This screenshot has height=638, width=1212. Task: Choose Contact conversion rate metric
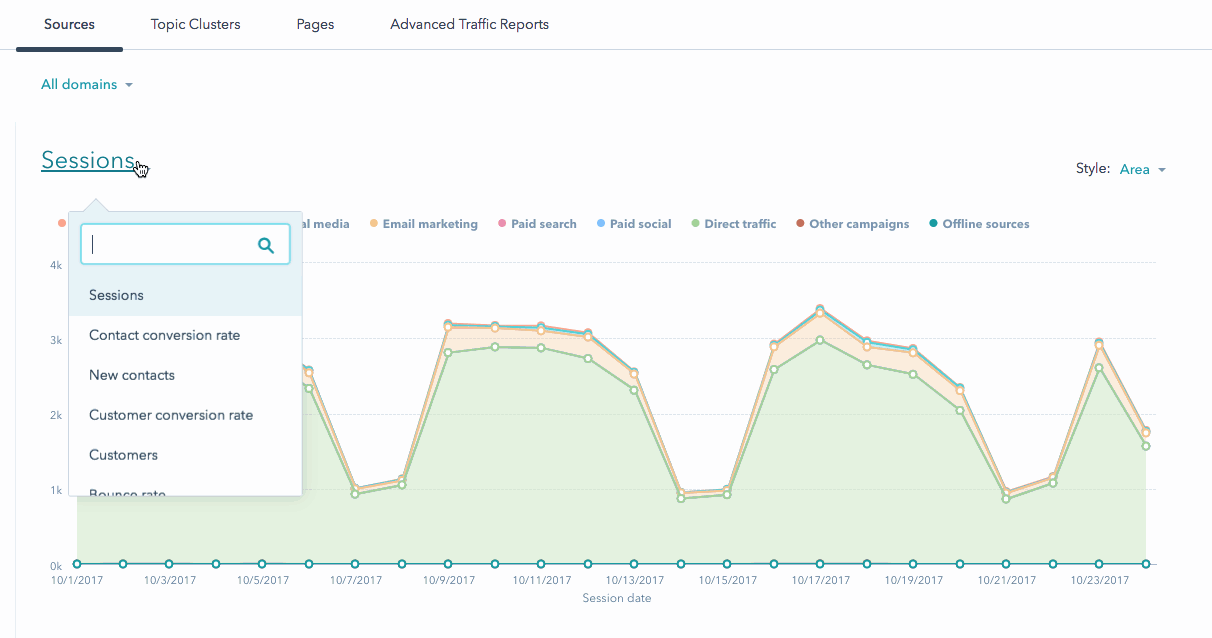[164, 335]
